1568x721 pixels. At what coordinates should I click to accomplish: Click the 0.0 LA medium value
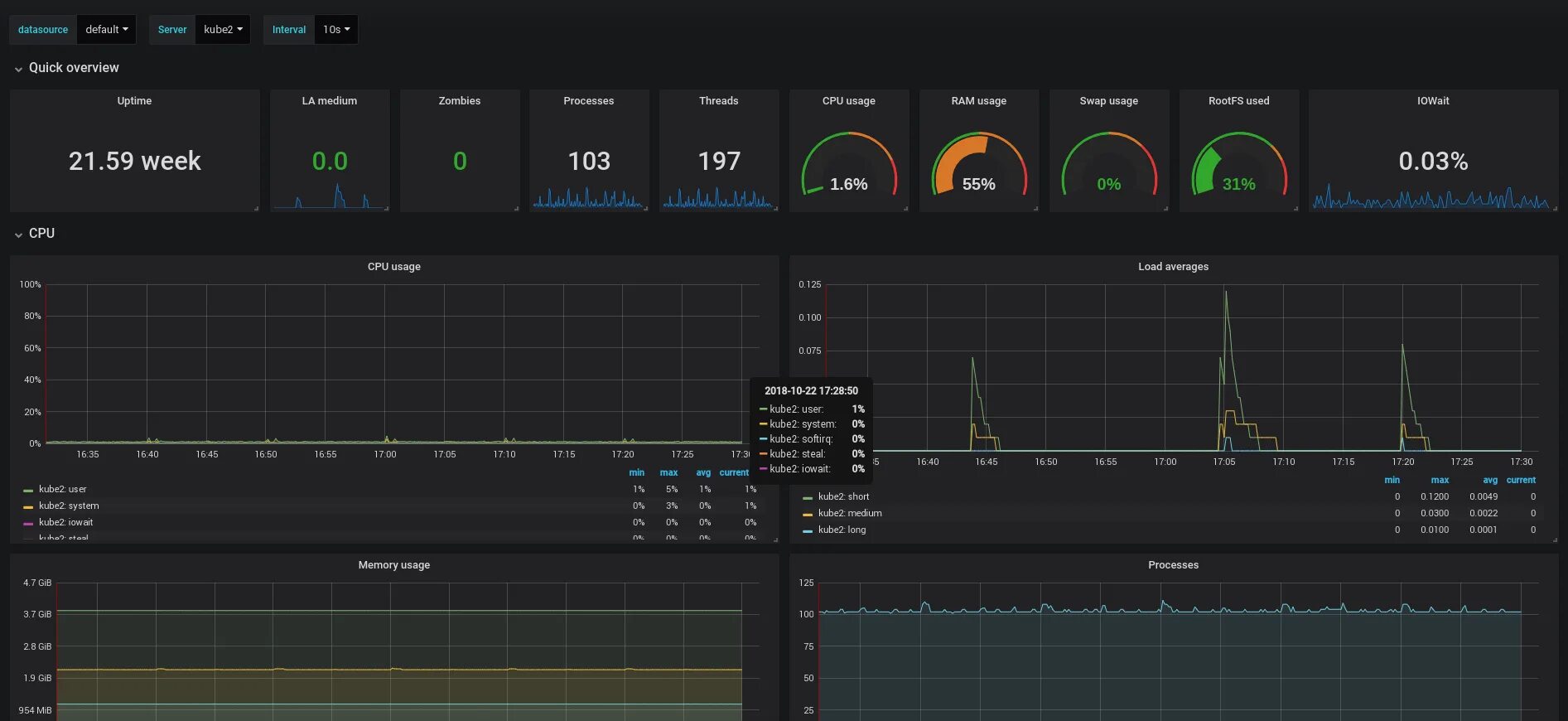click(330, 161)
